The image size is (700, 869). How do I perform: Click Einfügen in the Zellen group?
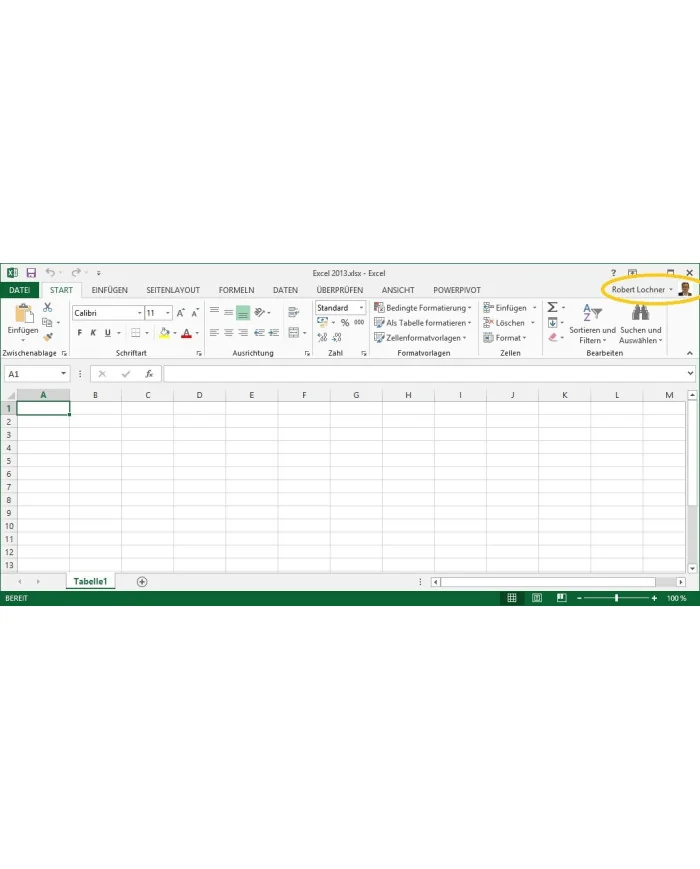[505, 308]
